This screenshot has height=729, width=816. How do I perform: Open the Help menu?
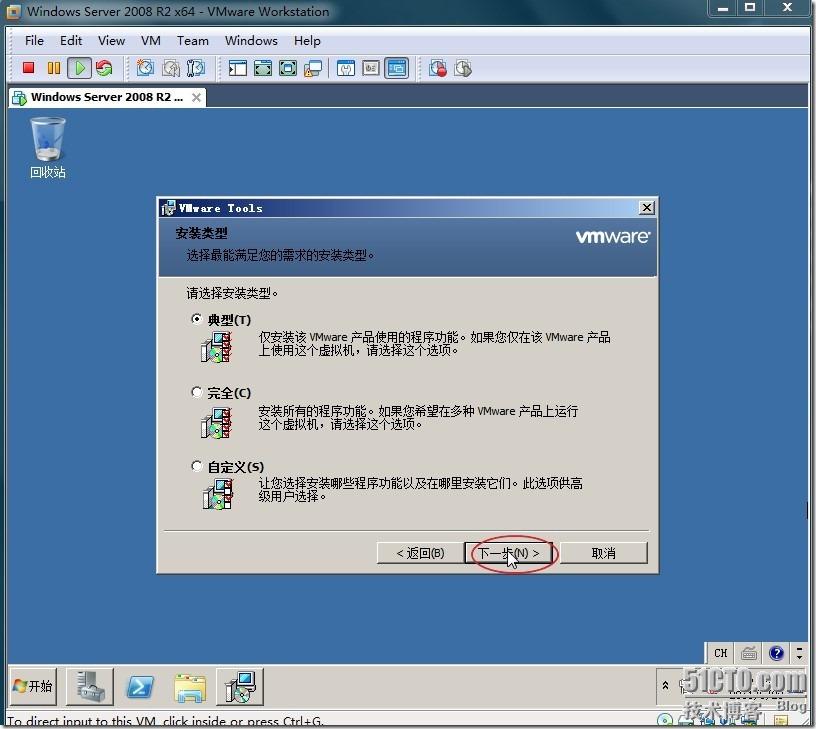point(307,41)
